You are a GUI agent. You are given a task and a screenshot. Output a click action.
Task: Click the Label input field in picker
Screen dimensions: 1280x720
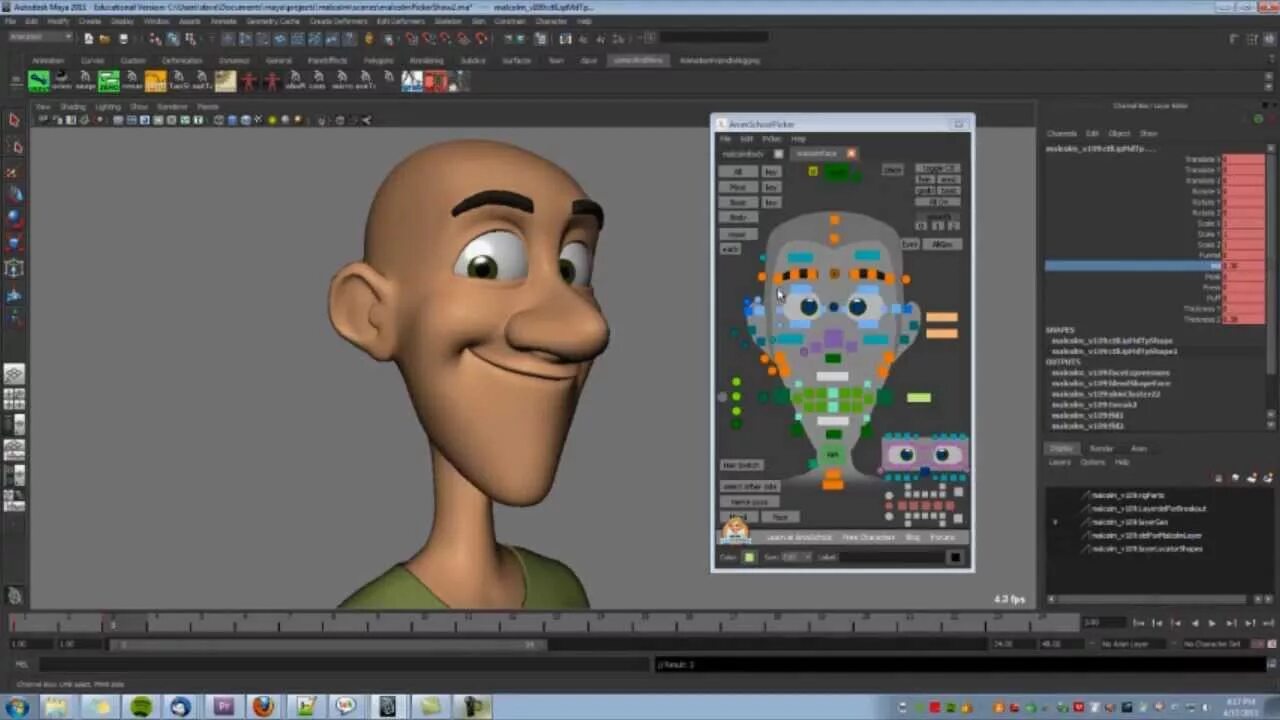[x=893, y=557]
